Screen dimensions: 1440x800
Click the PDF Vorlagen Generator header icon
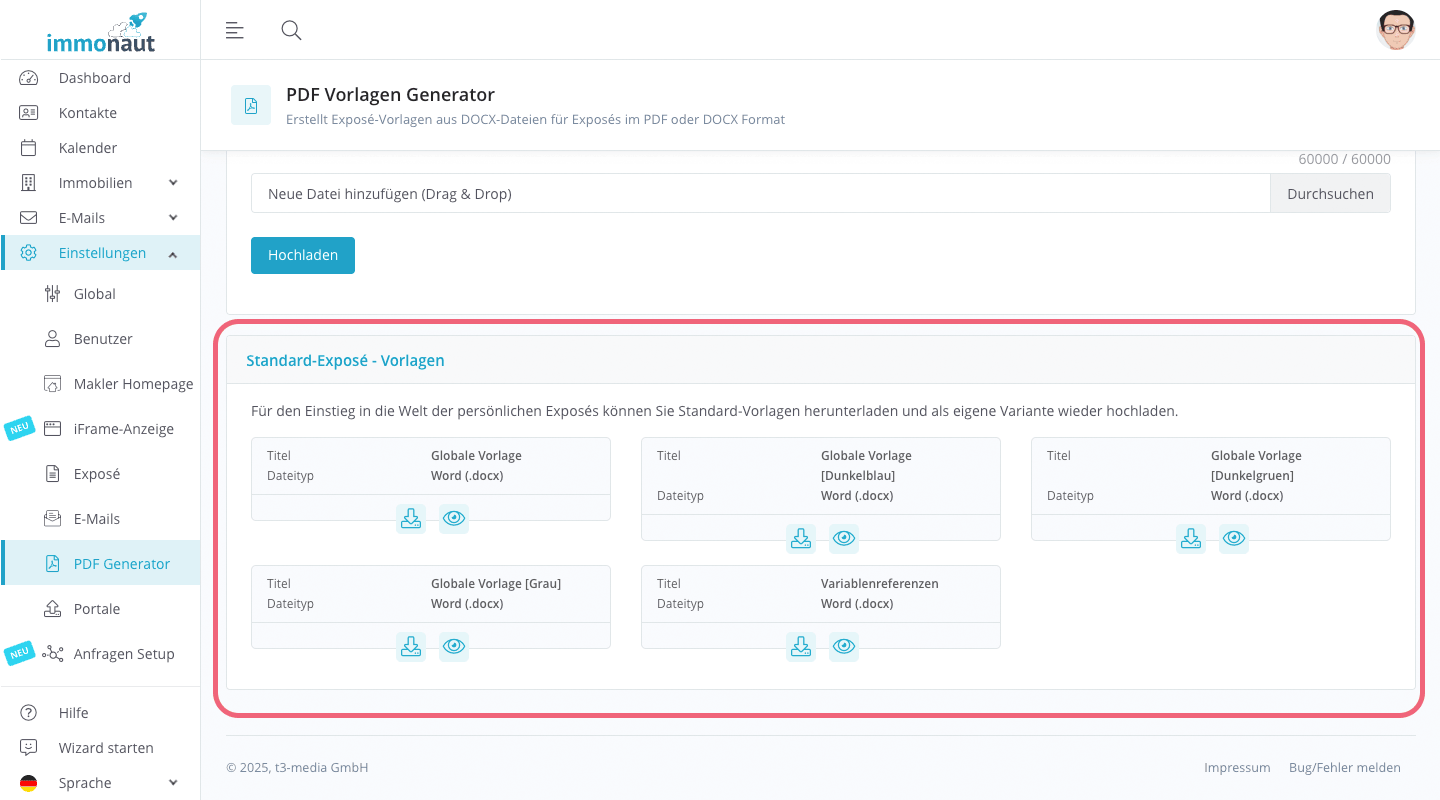click(251, 105)
